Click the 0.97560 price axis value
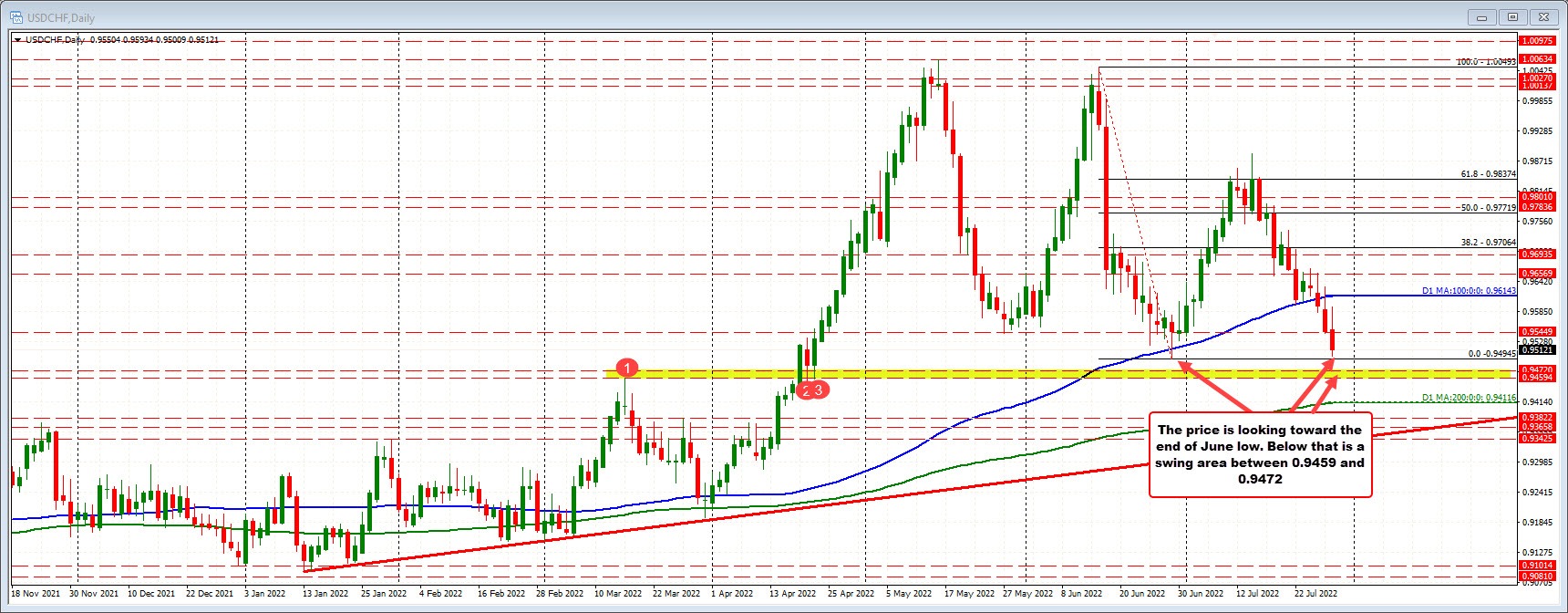This screenshot has width=1568, height=613. [1537, 222]
